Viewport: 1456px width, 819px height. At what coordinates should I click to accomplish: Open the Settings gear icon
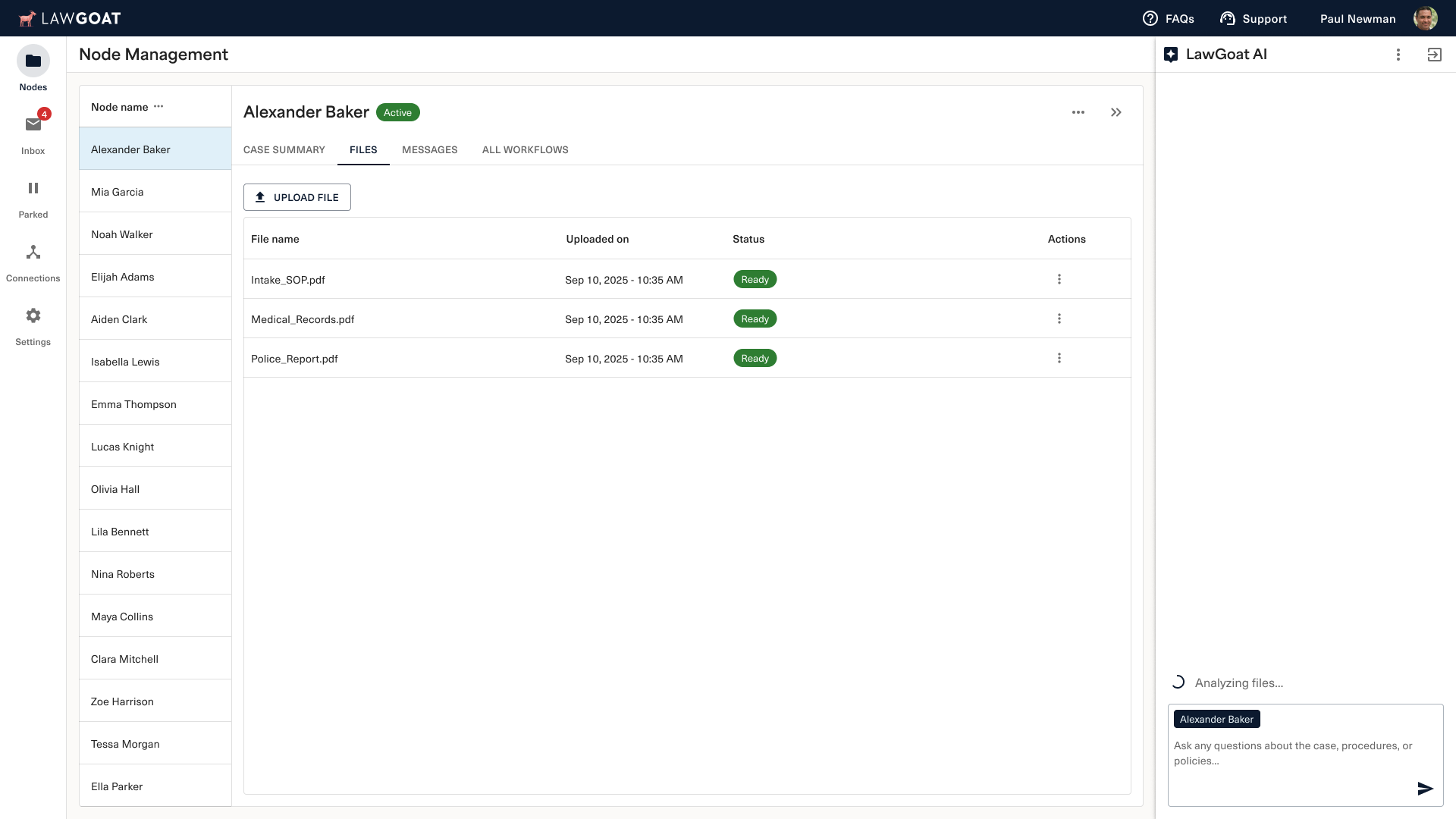(x=33, y=315)
